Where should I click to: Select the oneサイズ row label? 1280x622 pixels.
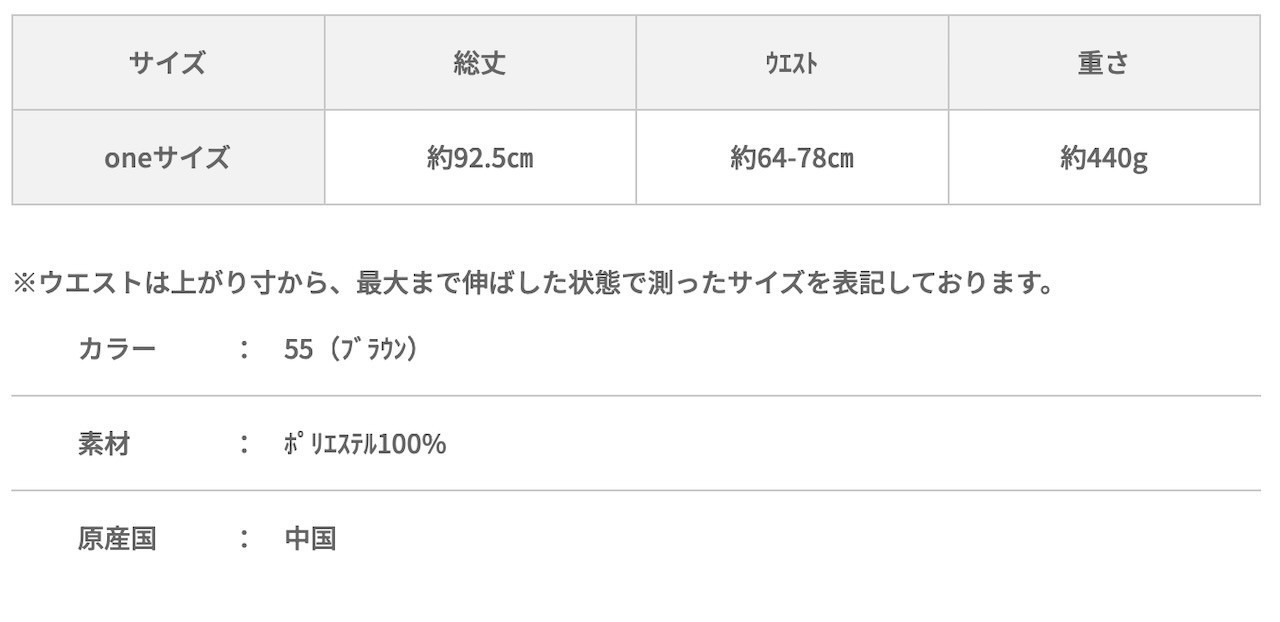(x=168, y=158)
